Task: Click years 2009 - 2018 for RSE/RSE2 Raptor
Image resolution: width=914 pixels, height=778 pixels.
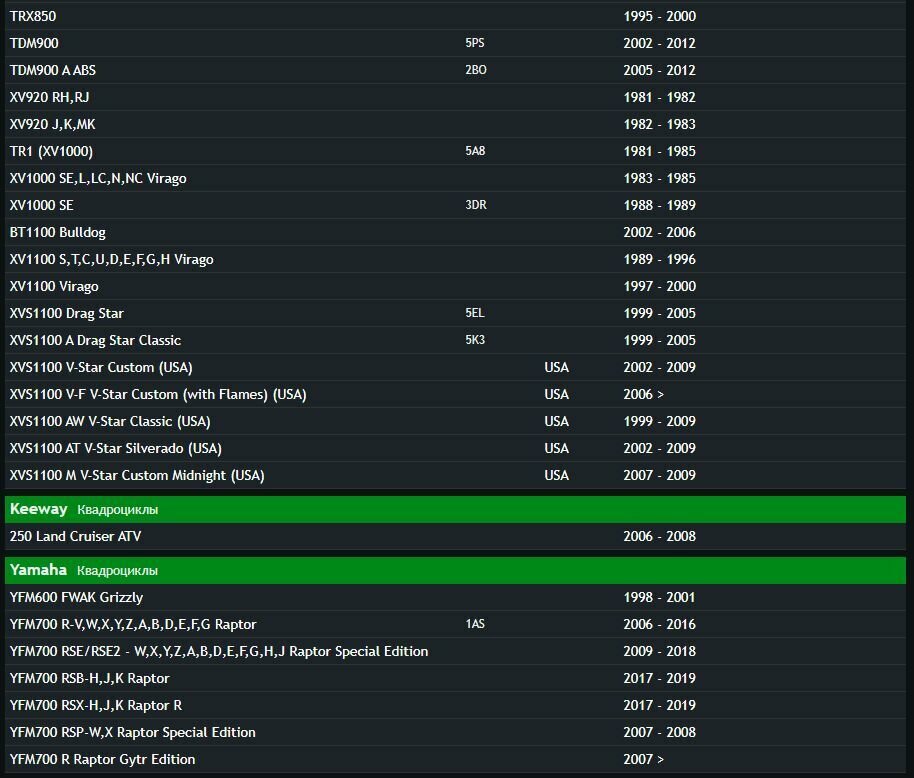Action: (659, 652)
